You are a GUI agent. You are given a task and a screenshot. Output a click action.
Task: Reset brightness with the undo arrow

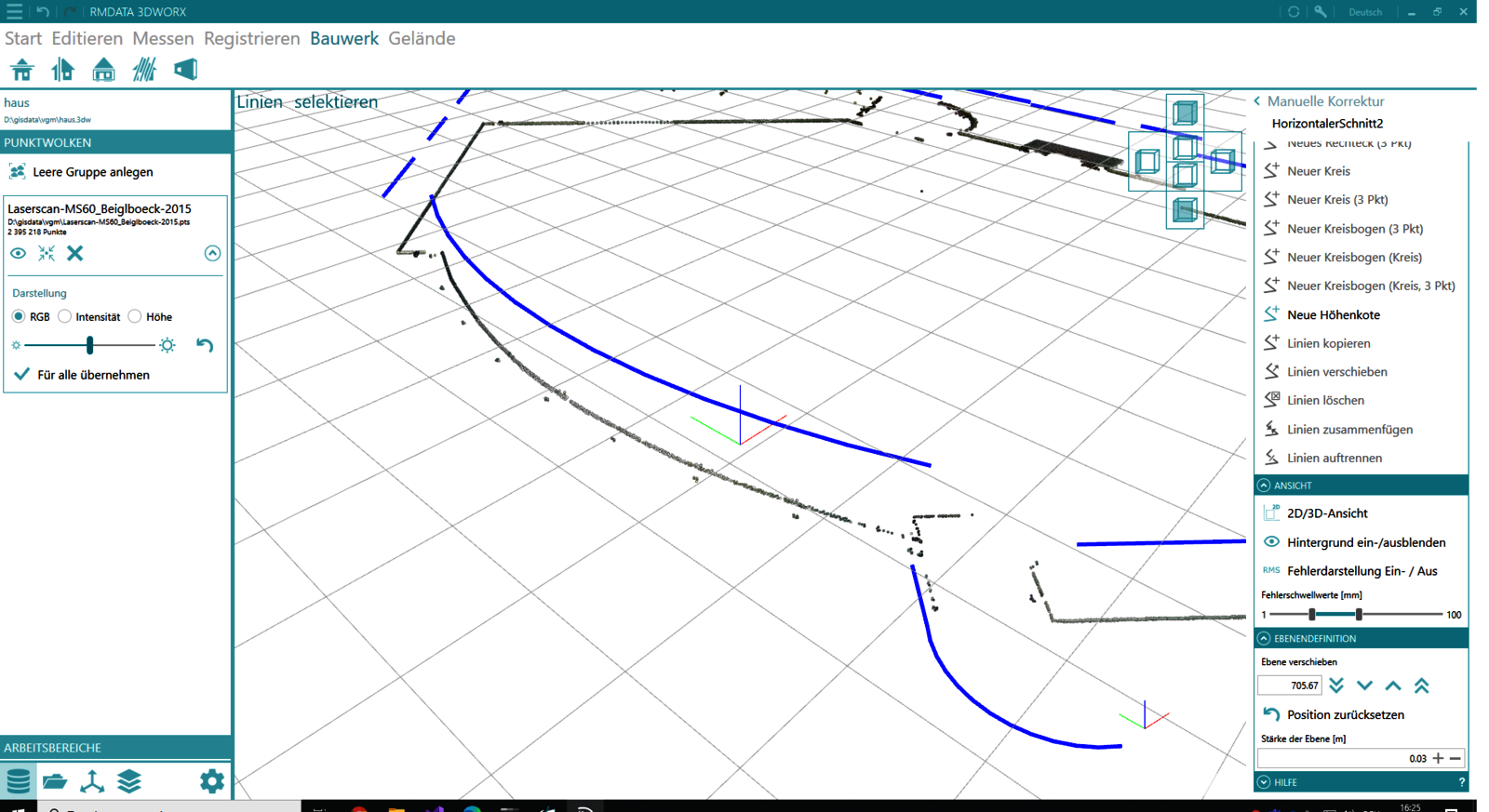pos(205,345)
